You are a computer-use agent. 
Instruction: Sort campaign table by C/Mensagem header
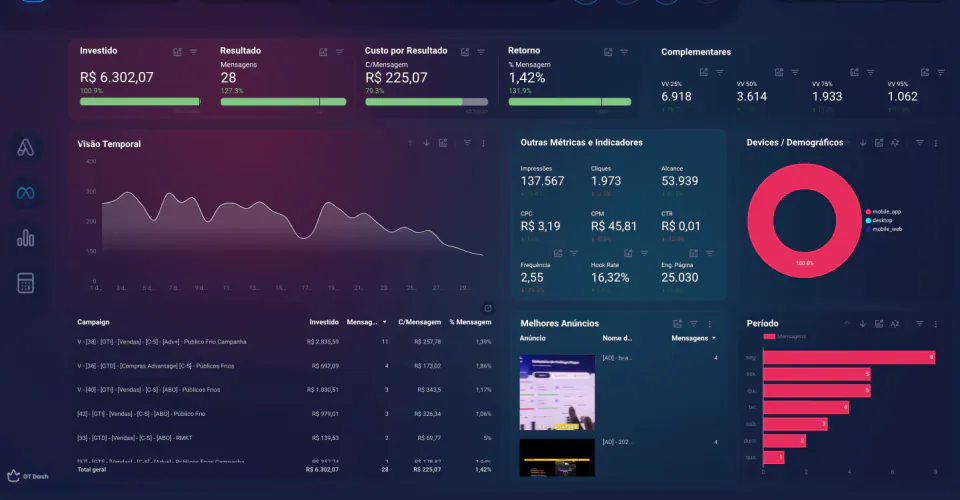click(x=421, y=322)
